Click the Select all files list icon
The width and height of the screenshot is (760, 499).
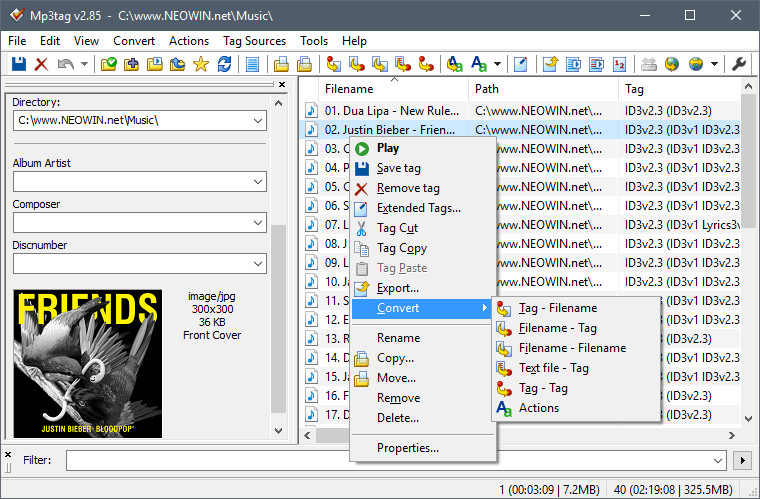point(253,64)
